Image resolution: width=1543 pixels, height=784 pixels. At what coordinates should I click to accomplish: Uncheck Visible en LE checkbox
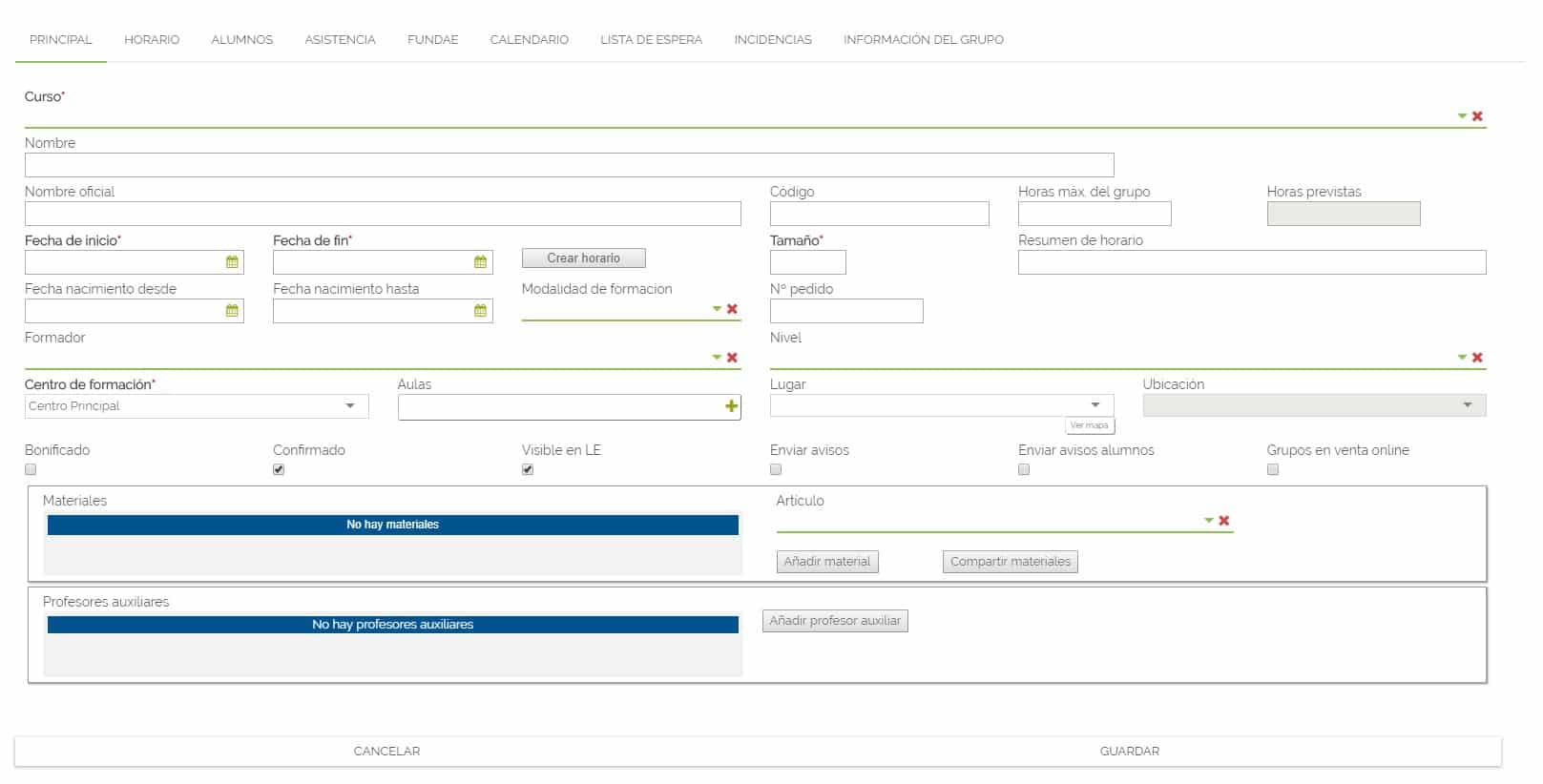(528, 469)
